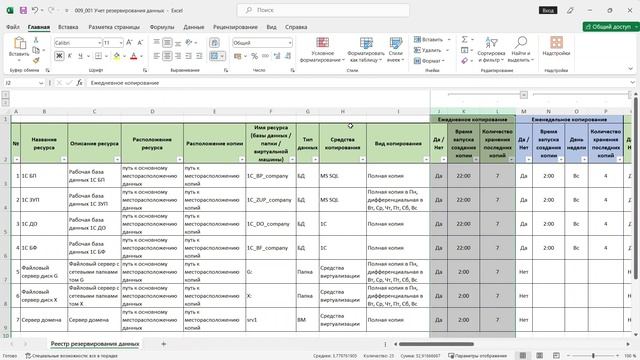Viewport: 640px width, 360px height.
Task: Toggle middle vertical alignment
Action: 167,42
